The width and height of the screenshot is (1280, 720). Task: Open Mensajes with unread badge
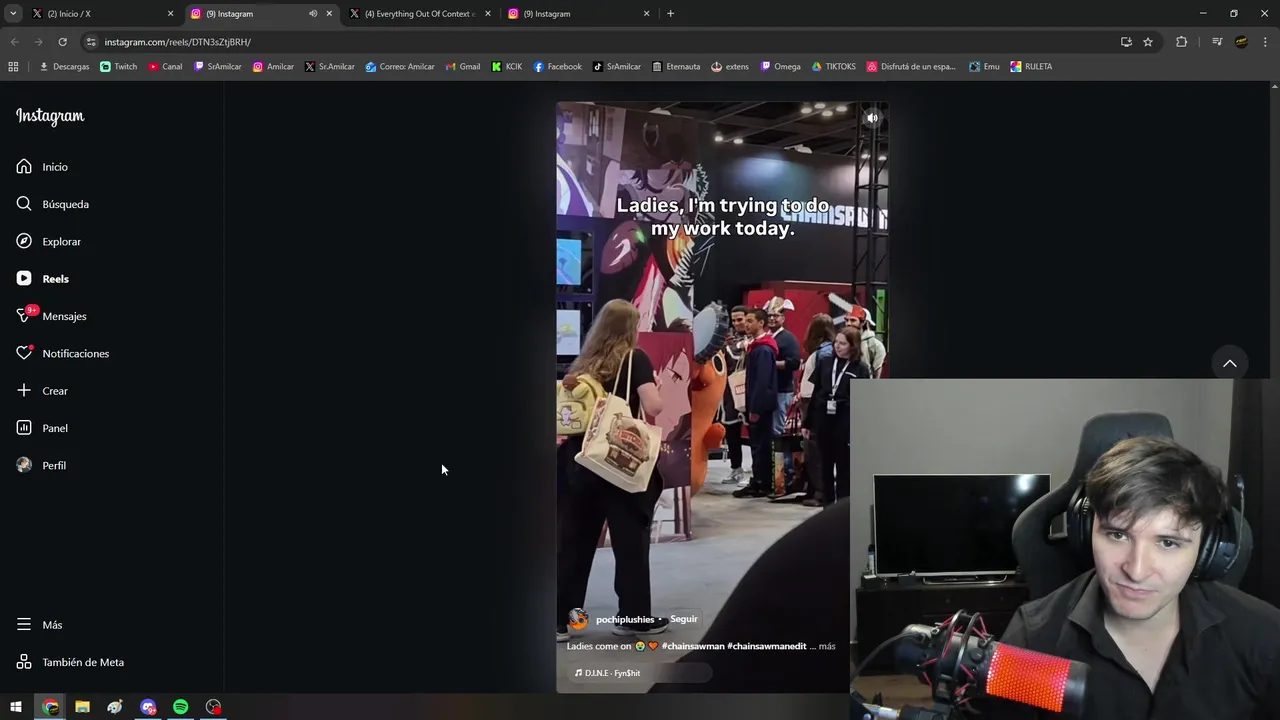coord(51,316)
